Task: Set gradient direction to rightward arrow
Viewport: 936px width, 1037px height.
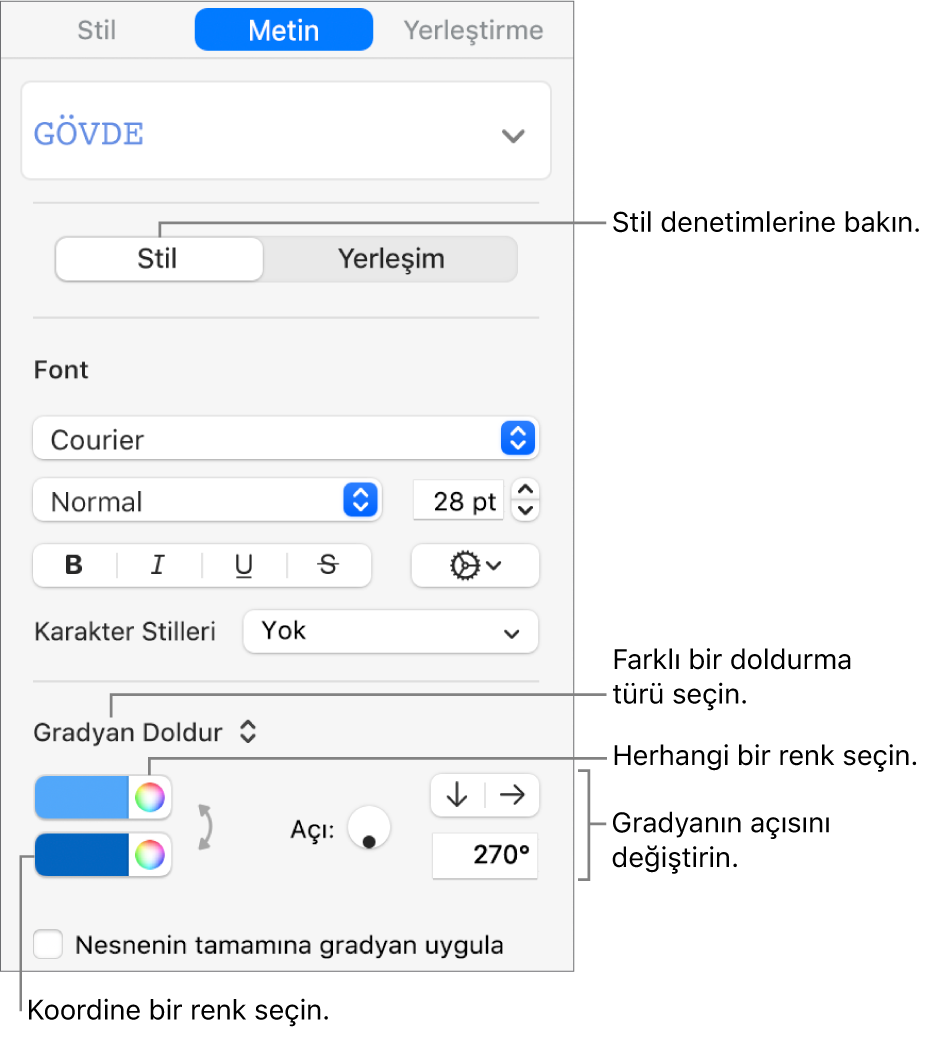Action: pyautogui.click(x=513, y=795)
